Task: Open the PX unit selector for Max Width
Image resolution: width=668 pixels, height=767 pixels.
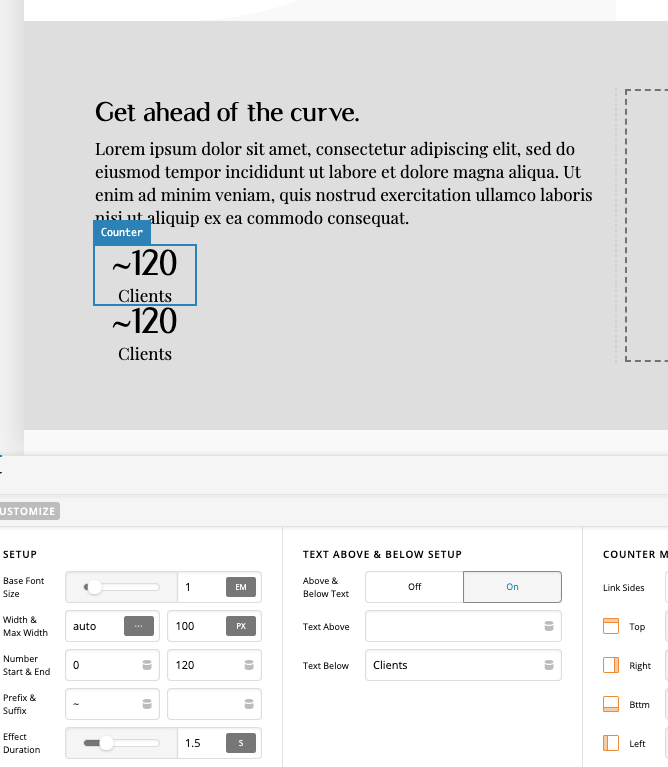Action: coord(240,626)
